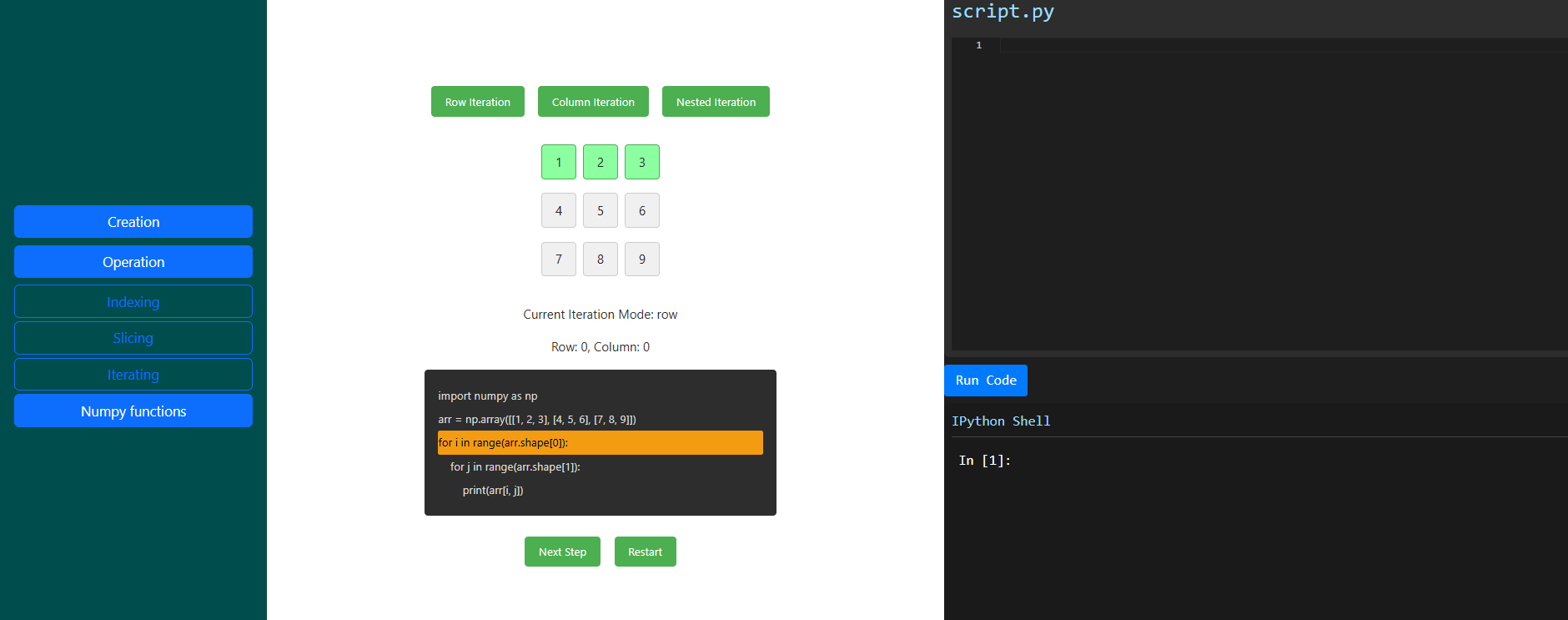Image resolution: width=1568 pixels, height=620 pixels.
Task: Focus line 1 of script.py editor
Action: click(x=1251, y=46)
